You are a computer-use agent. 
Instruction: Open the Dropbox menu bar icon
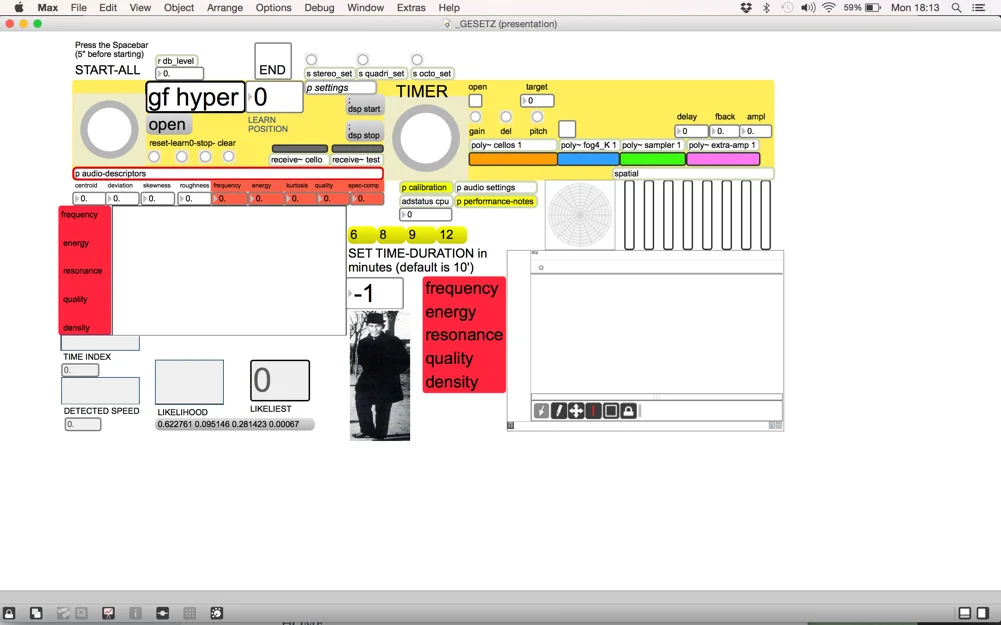click(x=745, y=8)
